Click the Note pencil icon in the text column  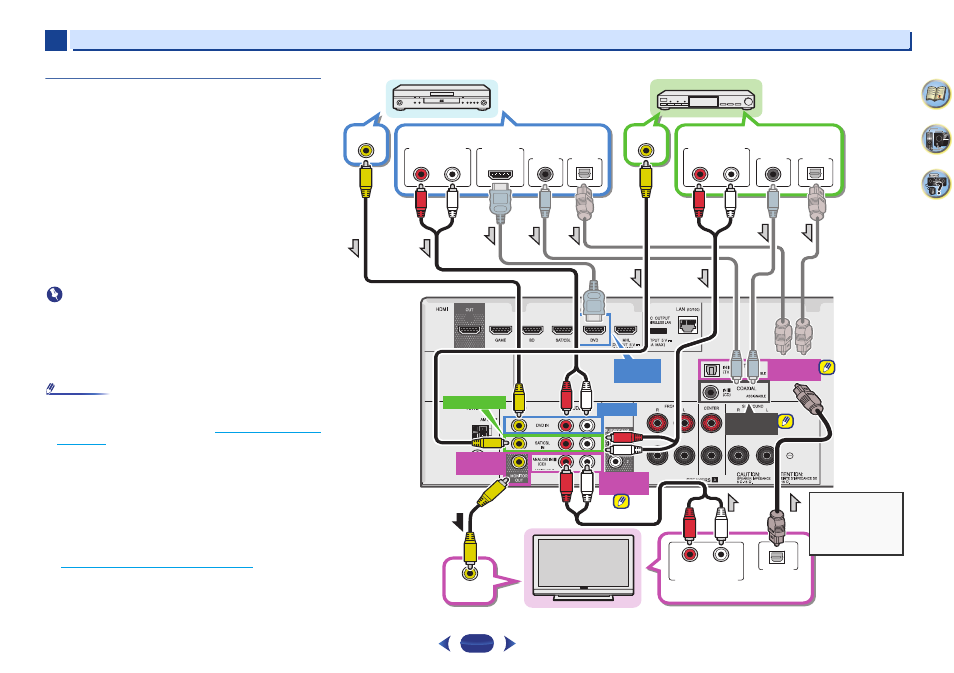(x=51, y=388)
